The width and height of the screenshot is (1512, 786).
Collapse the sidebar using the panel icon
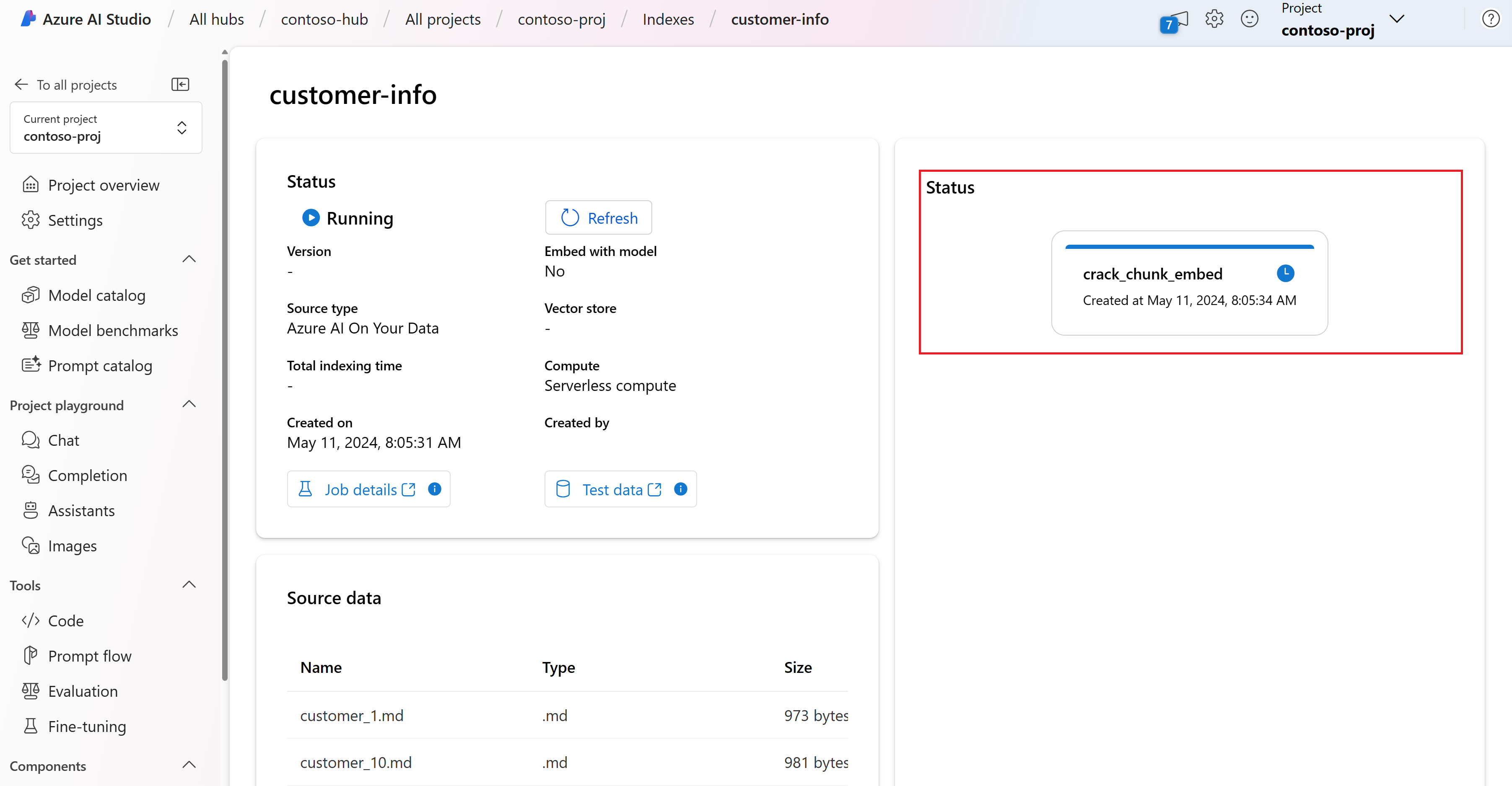(180, 85)
